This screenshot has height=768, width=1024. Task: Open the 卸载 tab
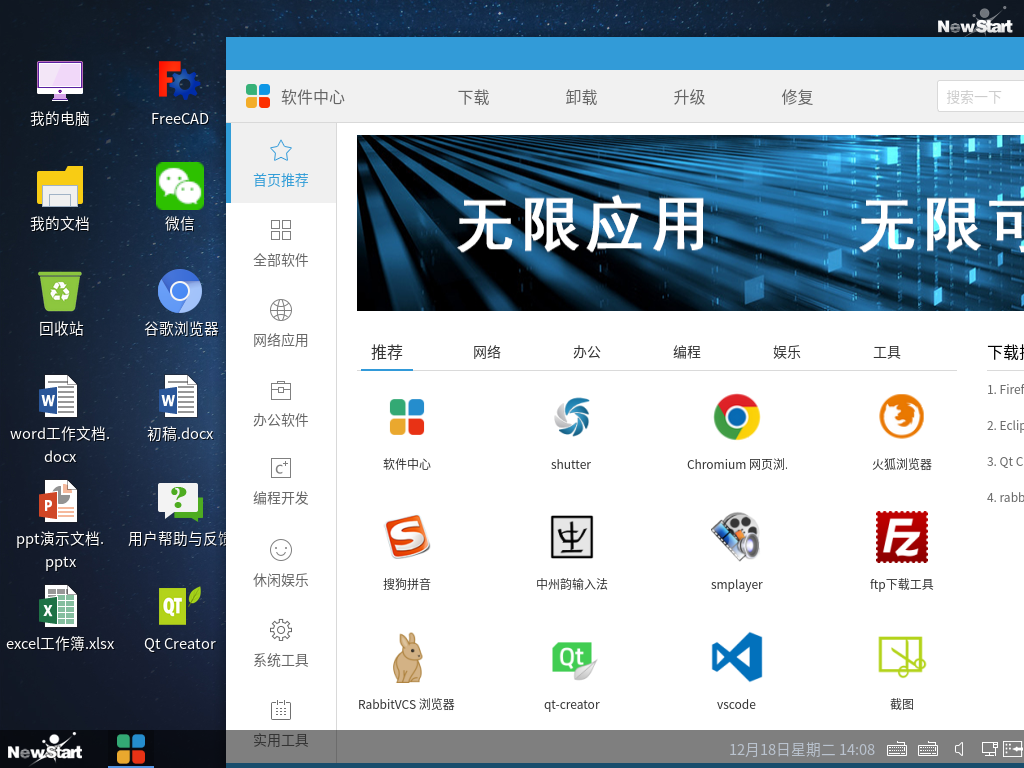pos(581,97)
